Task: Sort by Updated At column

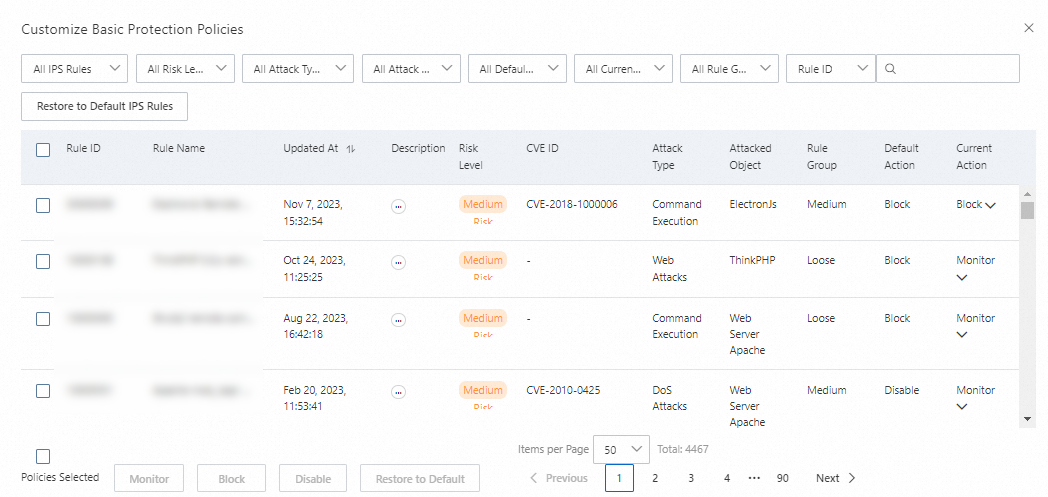Action: point(350,149)
